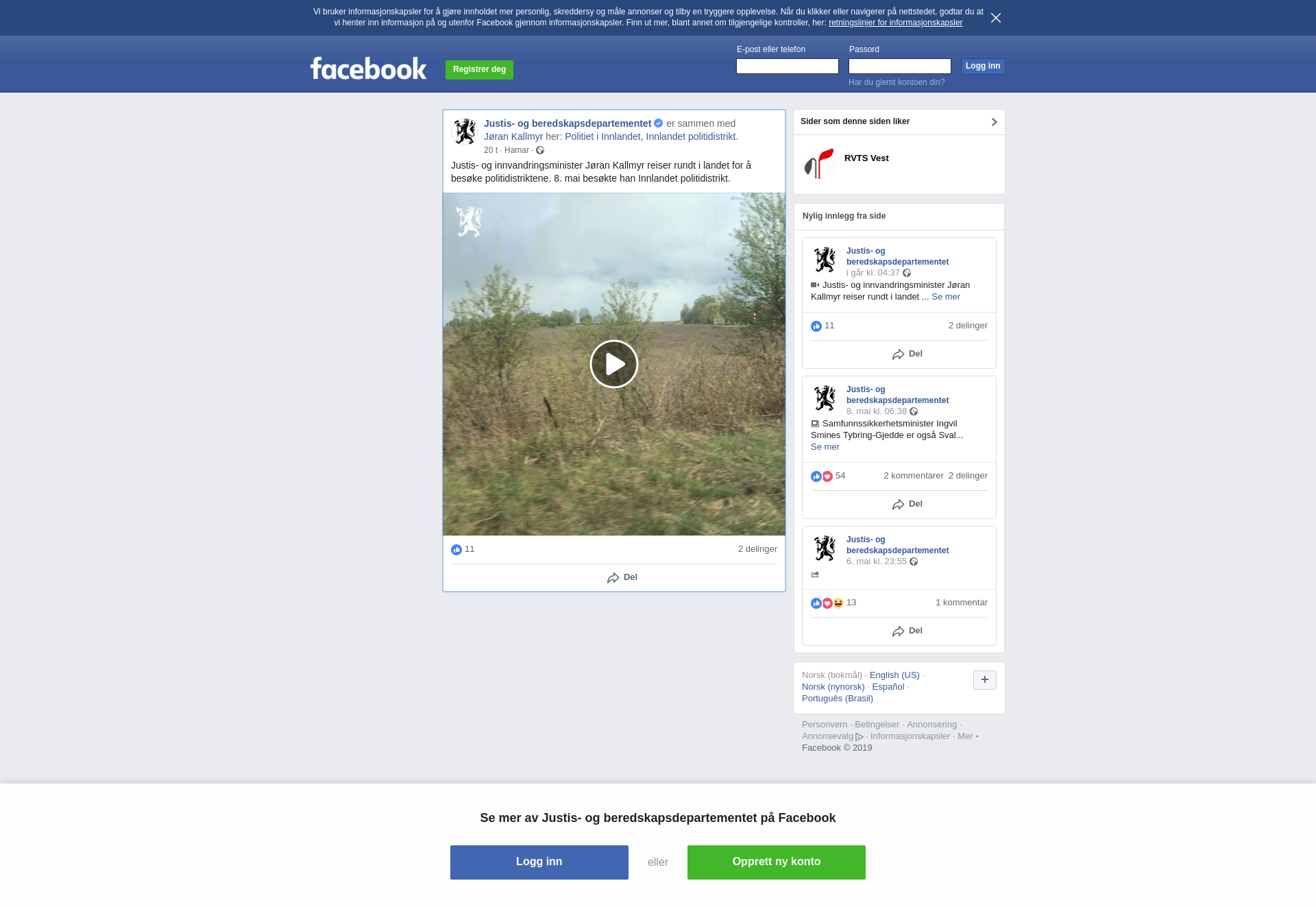This screenshot has width=1316, height=907.
Task: Switch language to Português (Brasil)
Action: 838,699
